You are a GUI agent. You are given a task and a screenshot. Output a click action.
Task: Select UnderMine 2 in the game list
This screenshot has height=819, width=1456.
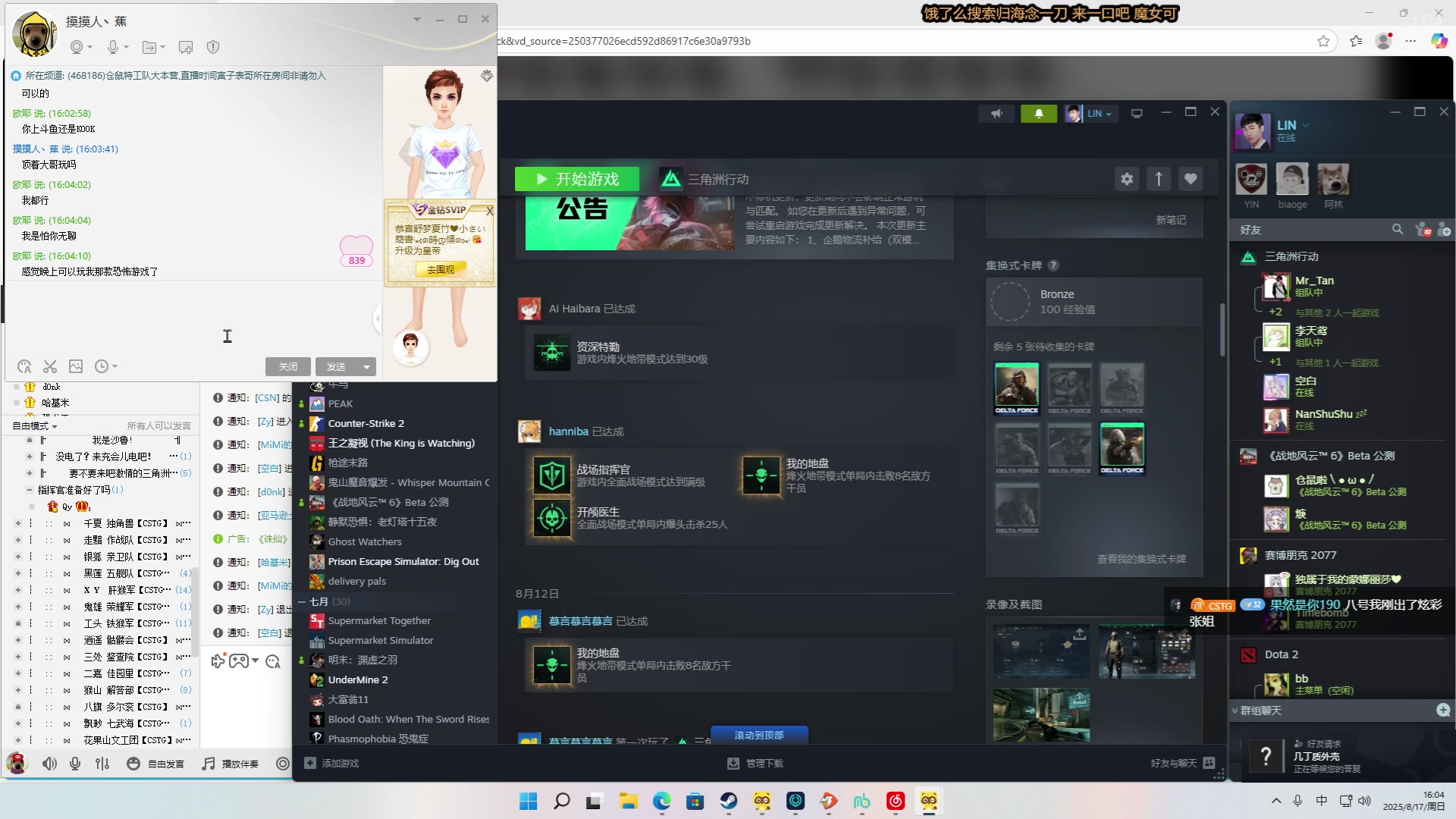coord(358,679)
